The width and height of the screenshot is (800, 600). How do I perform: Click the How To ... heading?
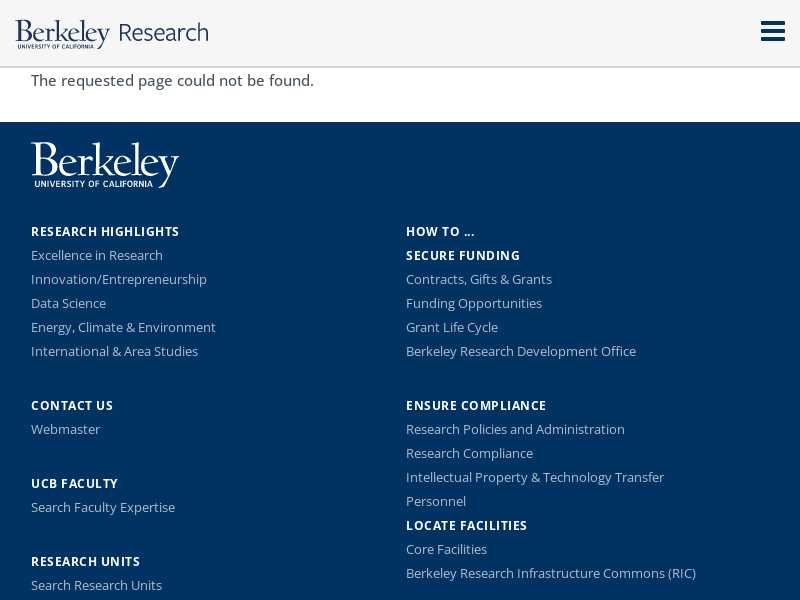[x=440, y=232]
